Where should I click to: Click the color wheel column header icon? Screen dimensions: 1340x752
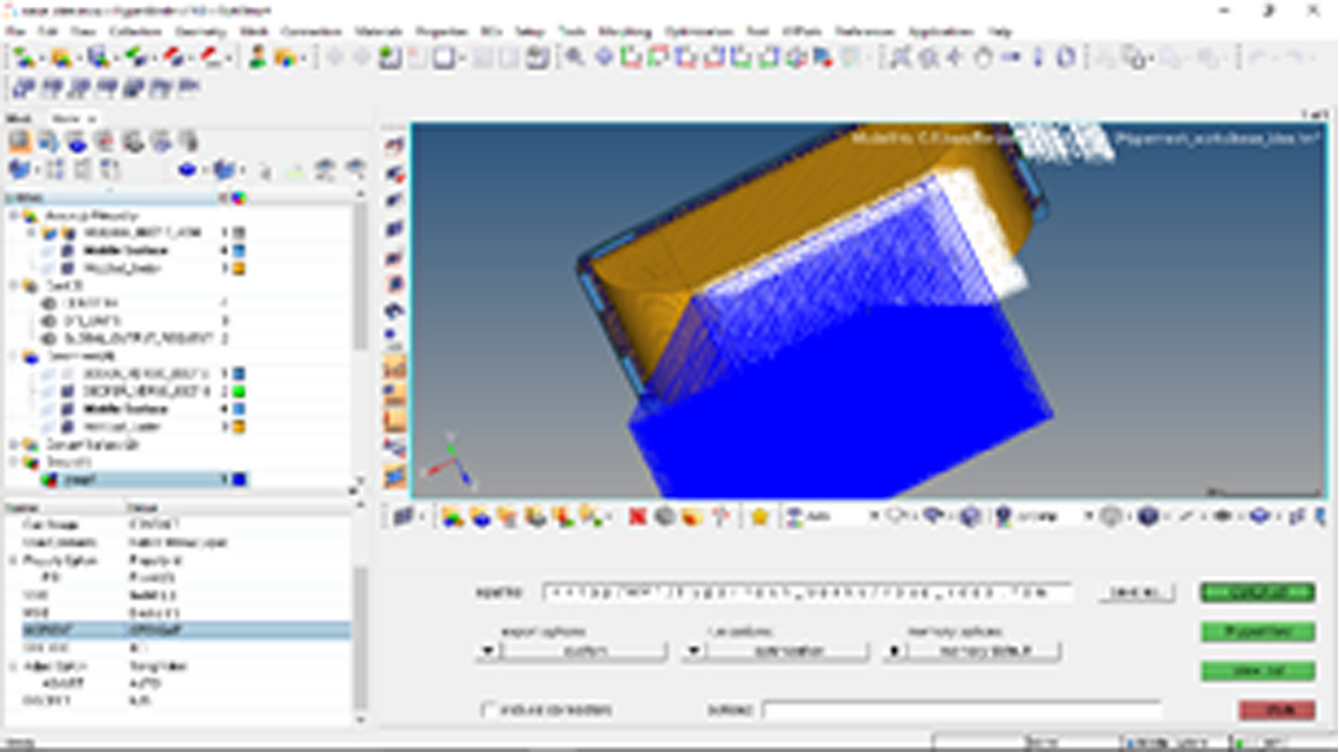(x=239, y=198)
